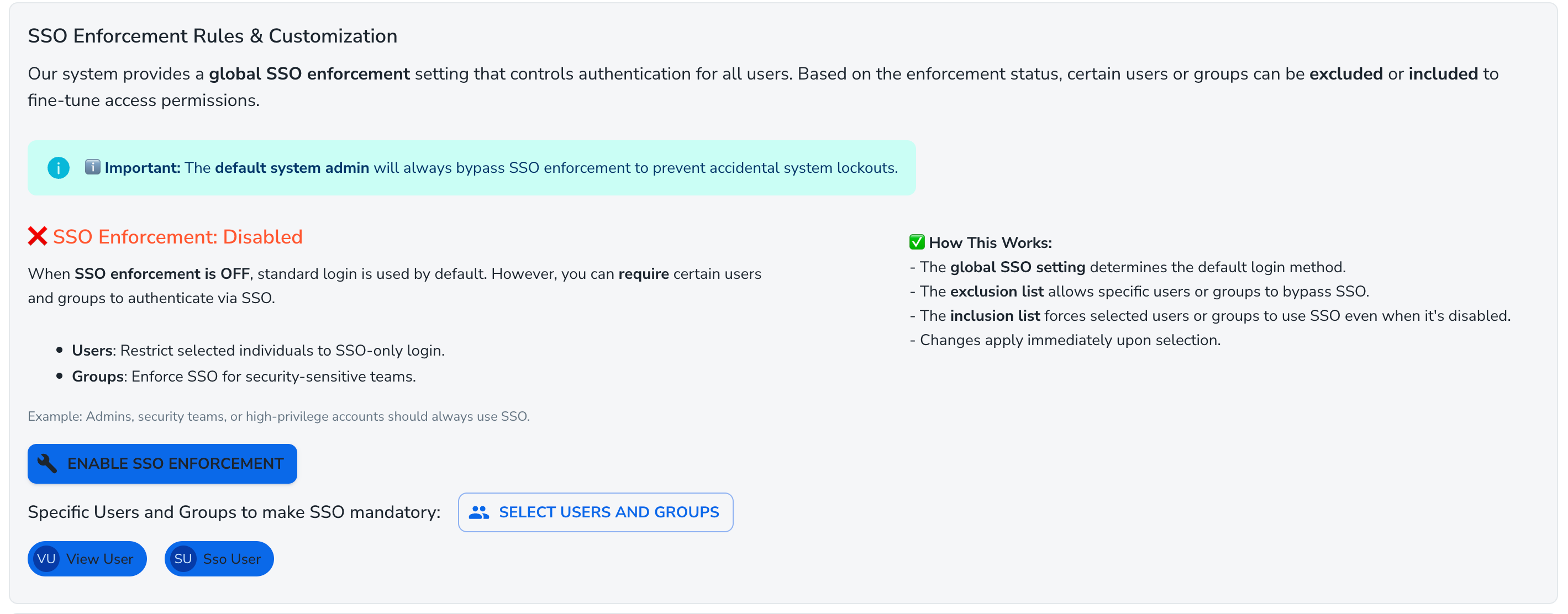Screen dimensions: 1568x614
Task: Click the SU avatar circle
Action: pyautogui.click(x=183, y=559)
